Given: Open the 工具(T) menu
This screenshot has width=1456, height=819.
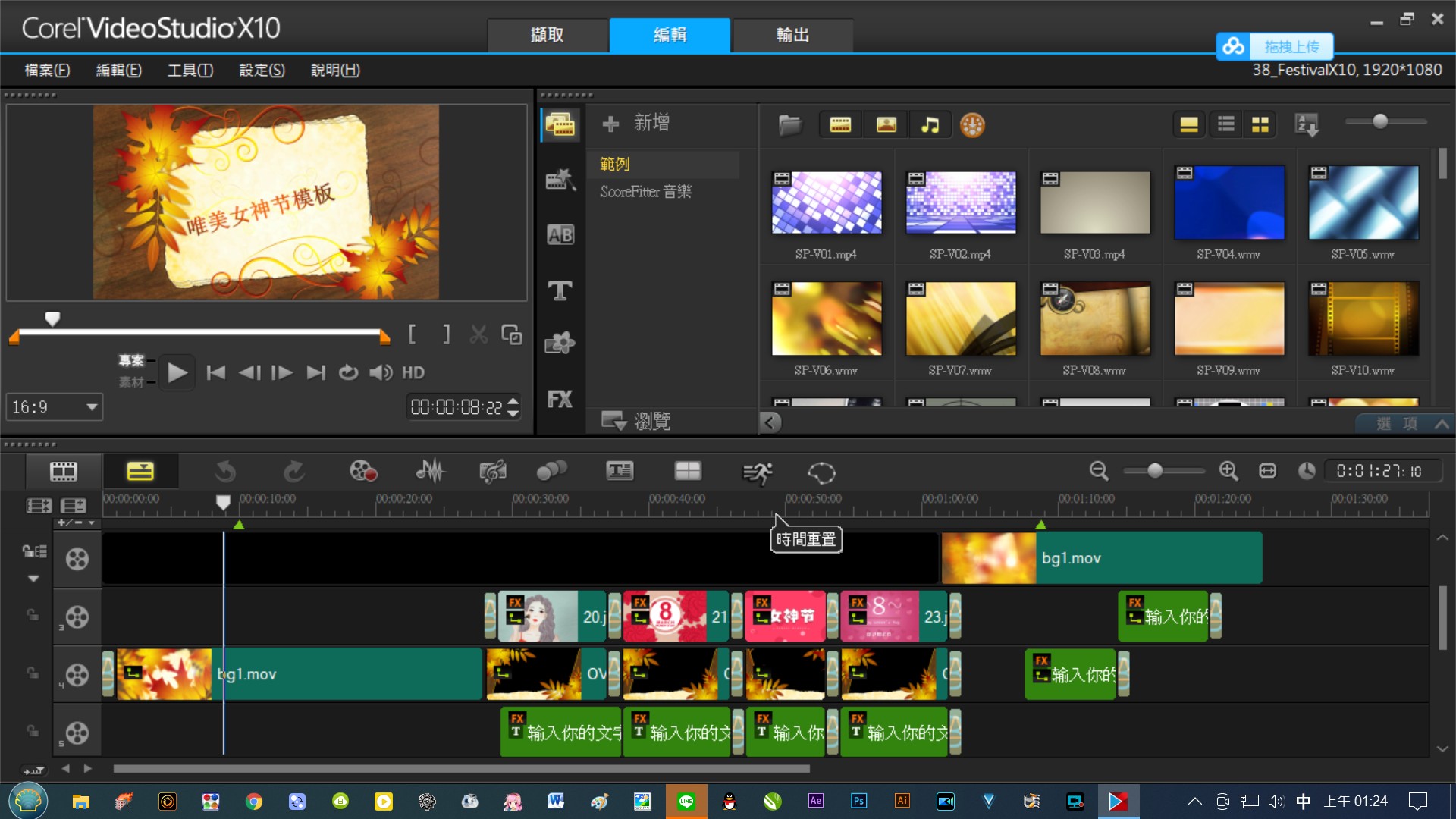Looking at the screenshot, I should pyautogui.click(x=190, y=70).
